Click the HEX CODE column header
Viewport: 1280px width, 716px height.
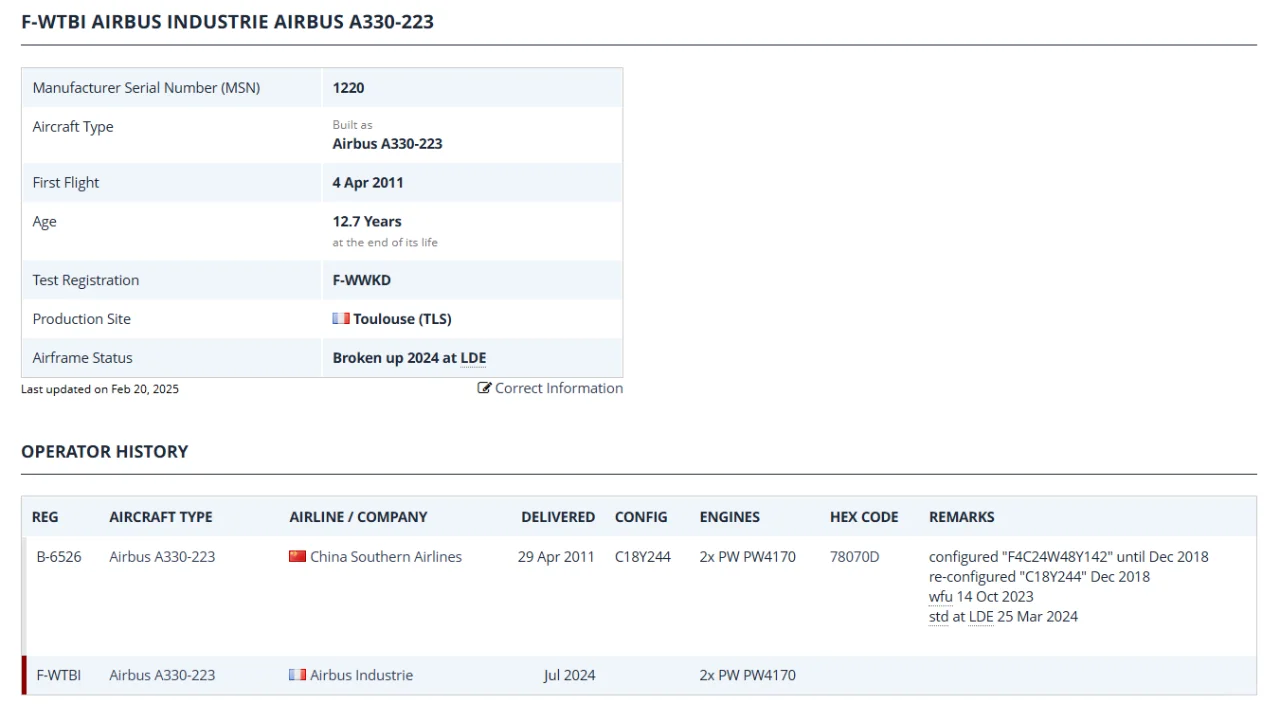[x=864, y=517]
